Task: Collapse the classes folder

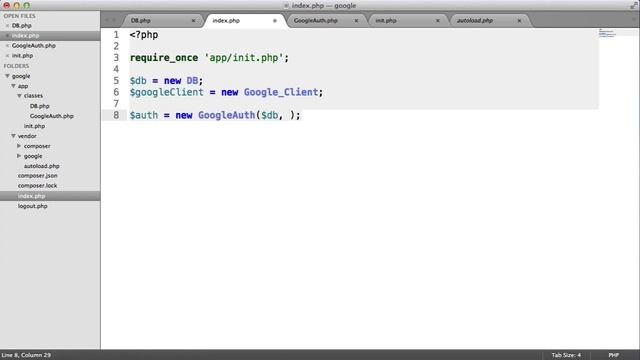Action: (19, 96)
